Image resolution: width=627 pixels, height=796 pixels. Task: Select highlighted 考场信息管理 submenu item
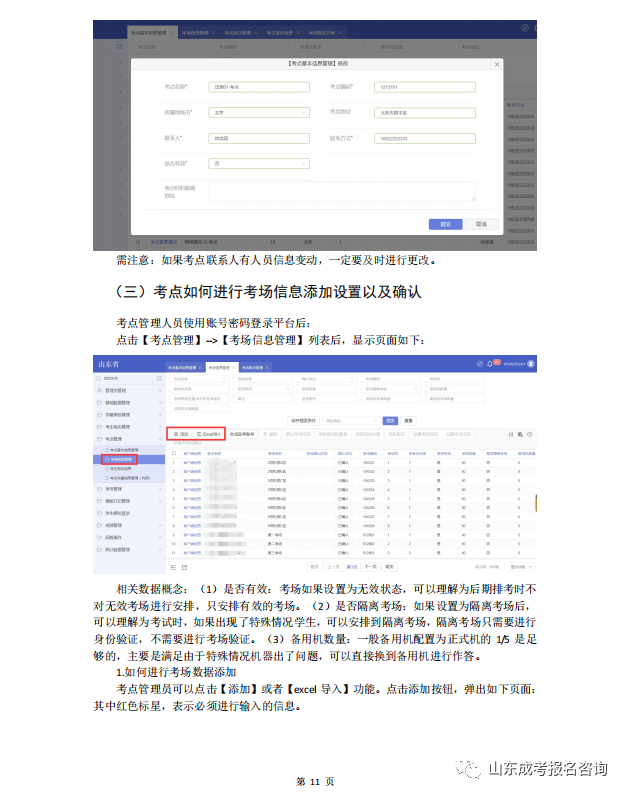point(129,459)
